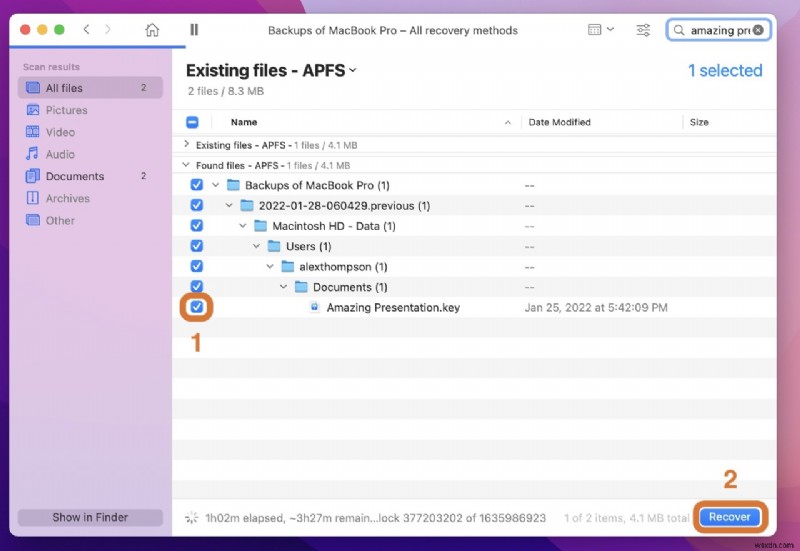This screenshot has width=800, height=551.
Task: Collapse Macintosh HD - Data folder
Action: (243, 226)
